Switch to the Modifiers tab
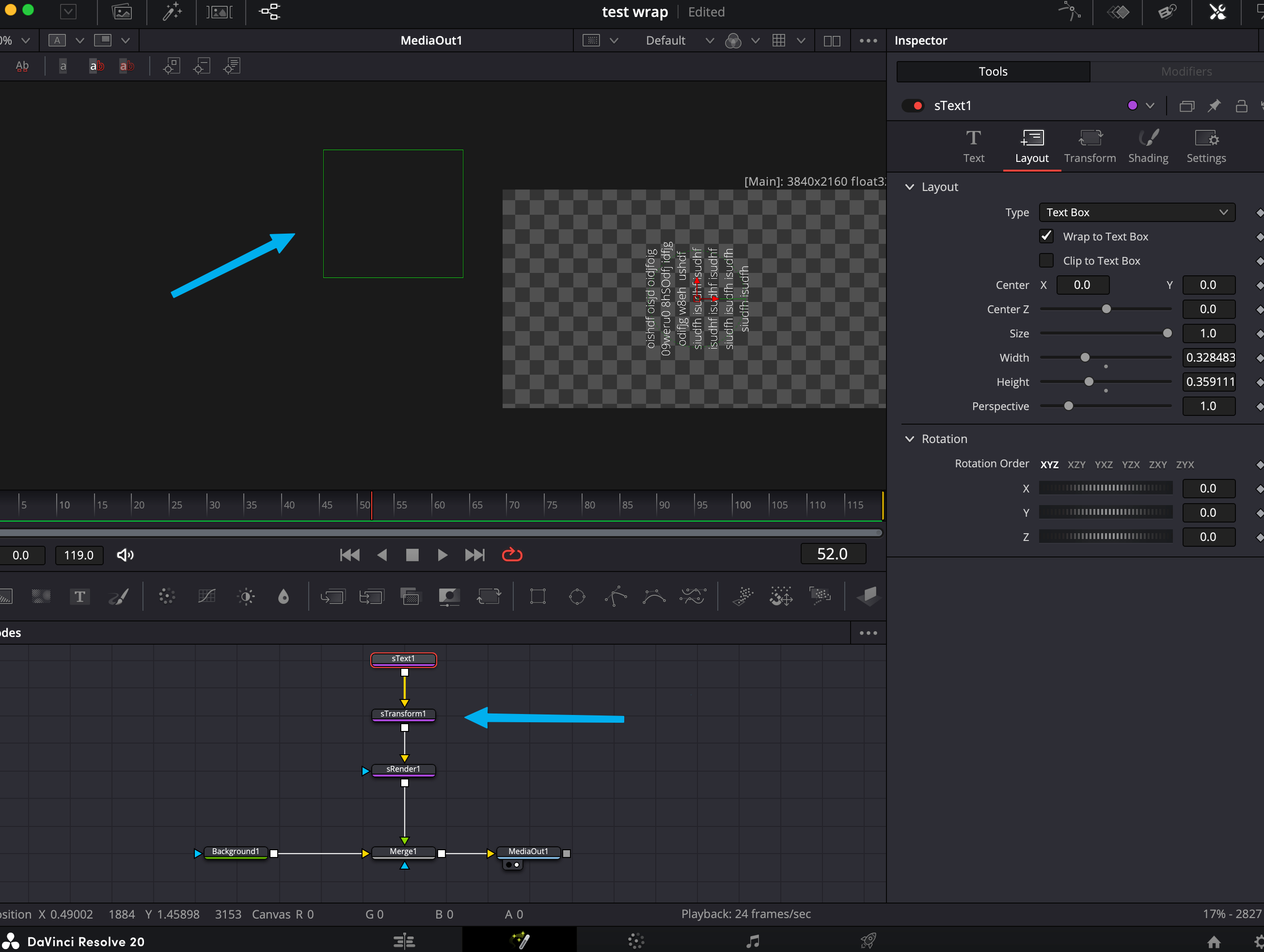This screenshot has height=952, width=1264. (1185, 71)
